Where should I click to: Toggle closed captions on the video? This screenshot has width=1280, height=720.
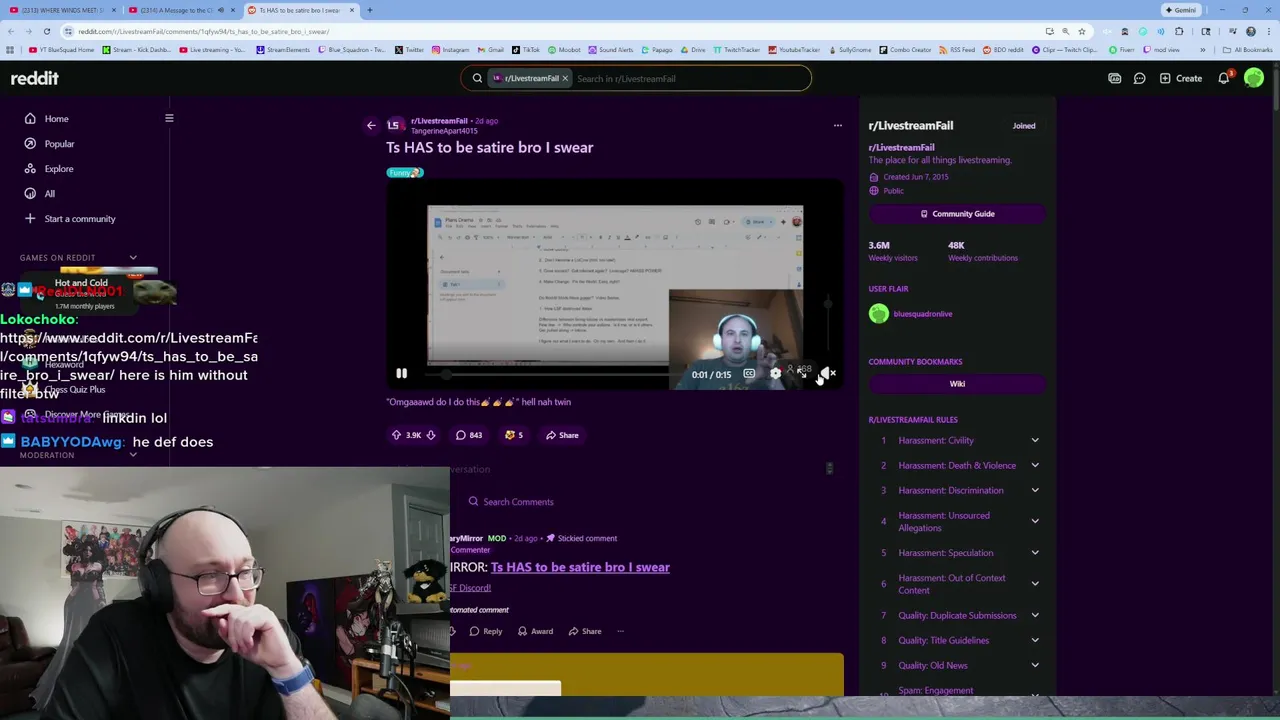pyautogui.click(x=749, y=374)
